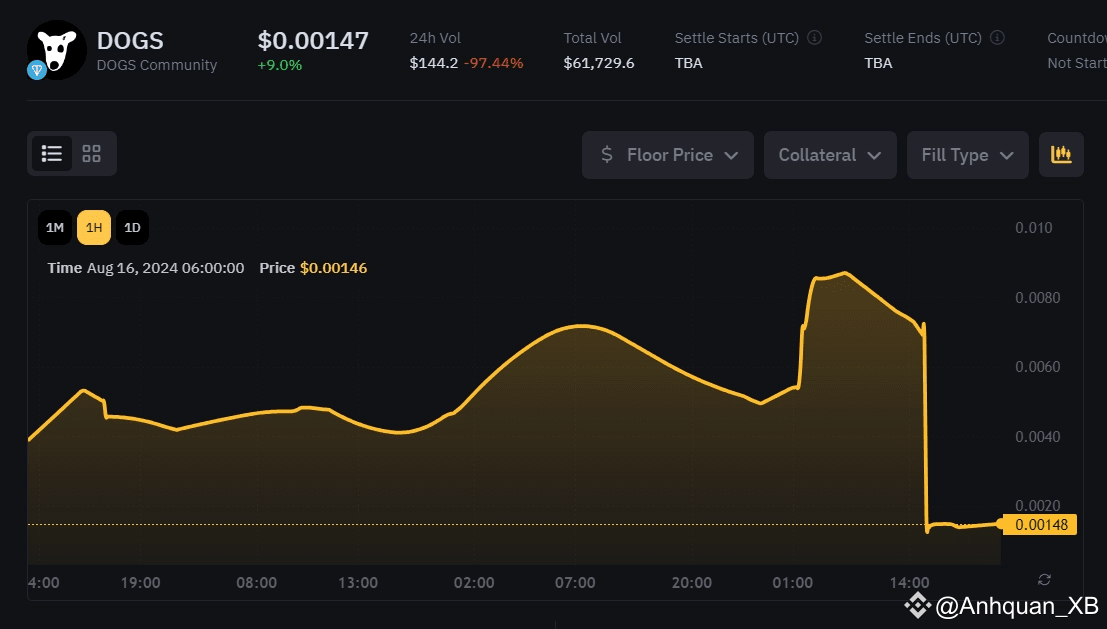This screenshot has height=629, width=1107.
Task: Click the chart line end-point marker
Action: pos(1000,524)
